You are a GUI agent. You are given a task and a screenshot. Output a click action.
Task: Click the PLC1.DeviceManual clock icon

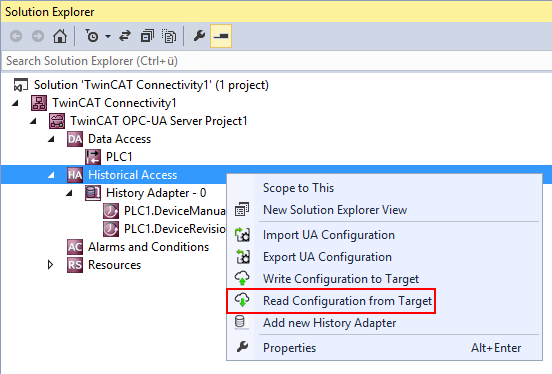111,211
